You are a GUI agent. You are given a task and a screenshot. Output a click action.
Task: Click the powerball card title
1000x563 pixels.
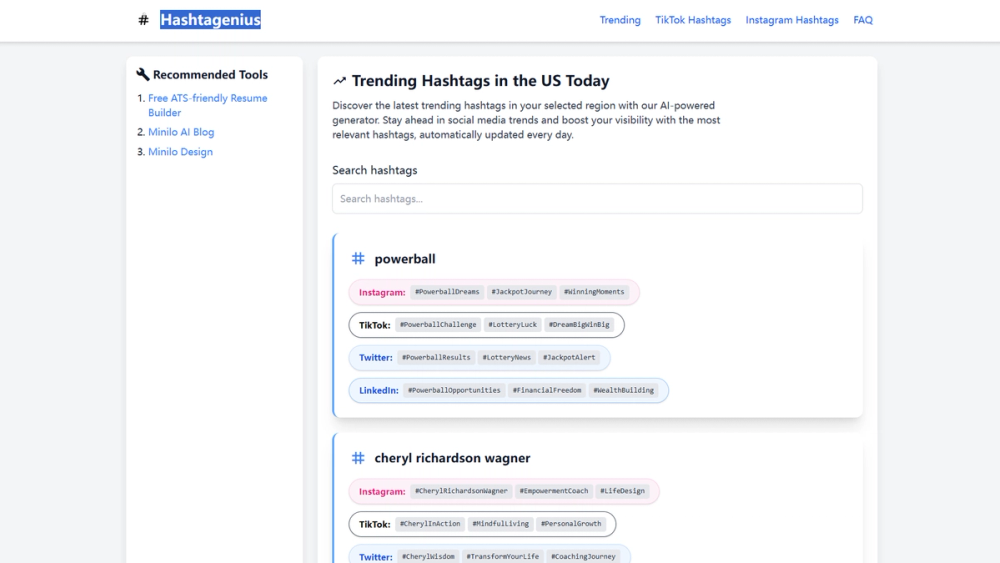coord(405,259)
